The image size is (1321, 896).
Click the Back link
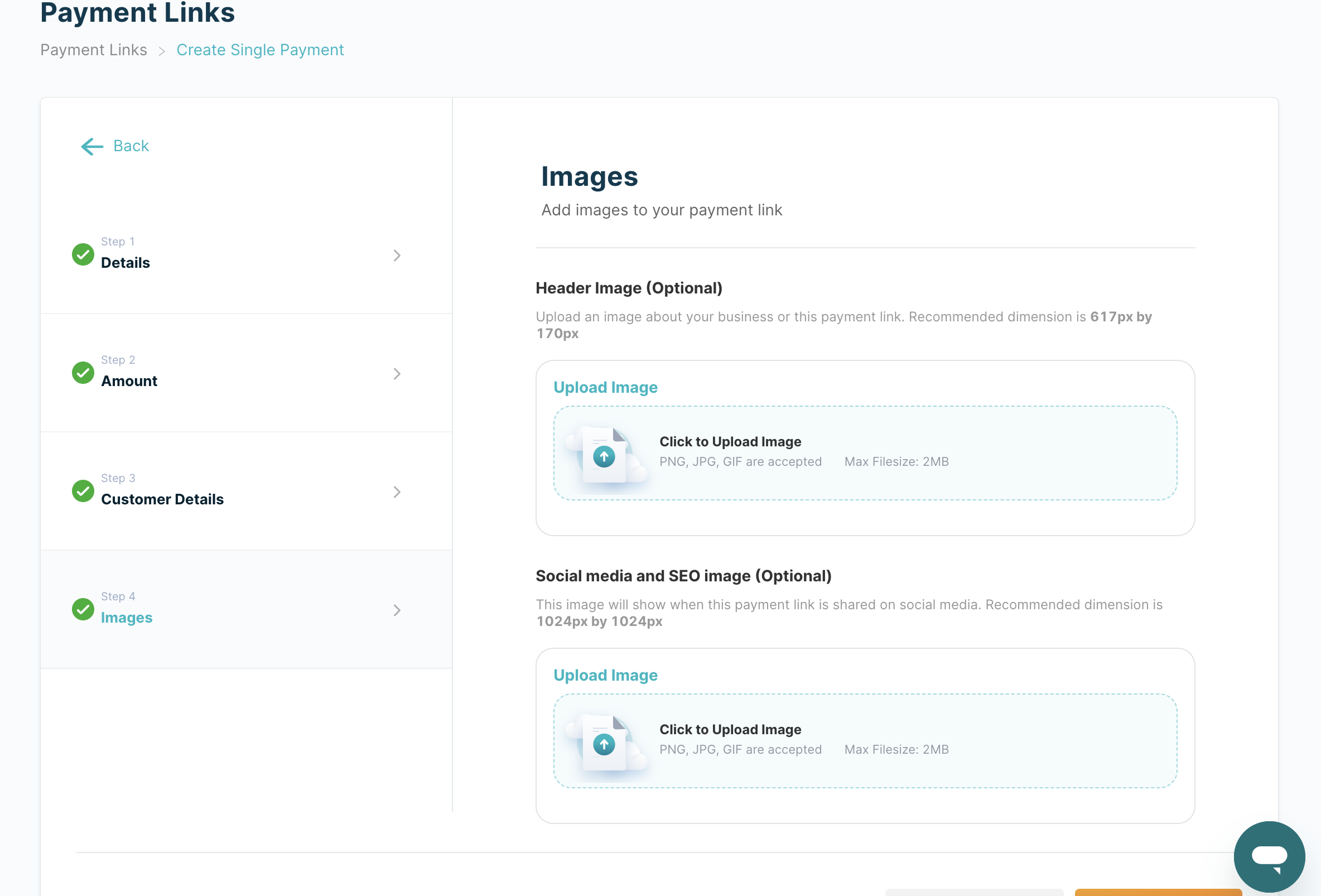pos(131,146)
